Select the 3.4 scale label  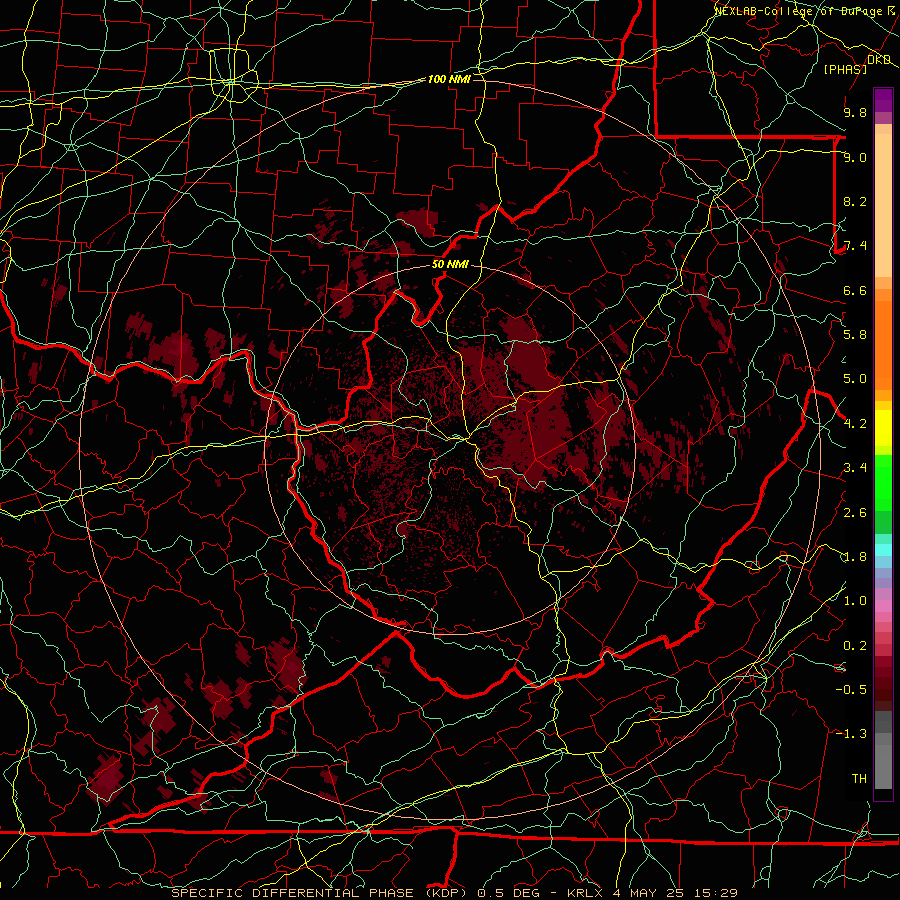pyautogui.click(x=855, y=468)
